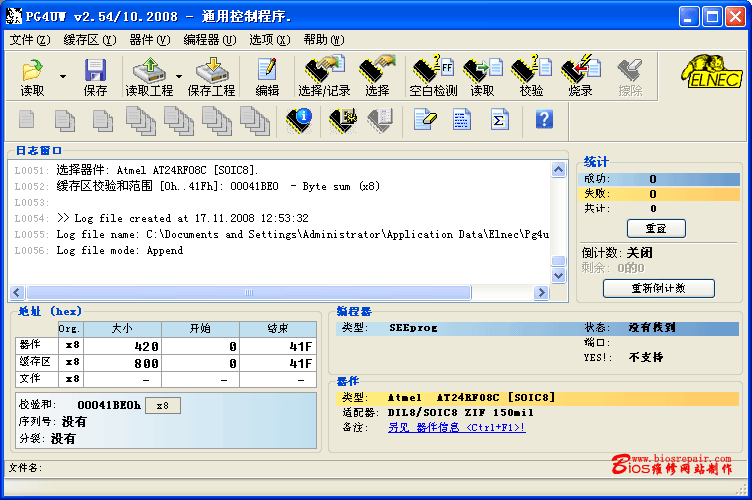Open the 选项(X) menu
The width and height of the screenshot is (752, 500).
point(270,40)
